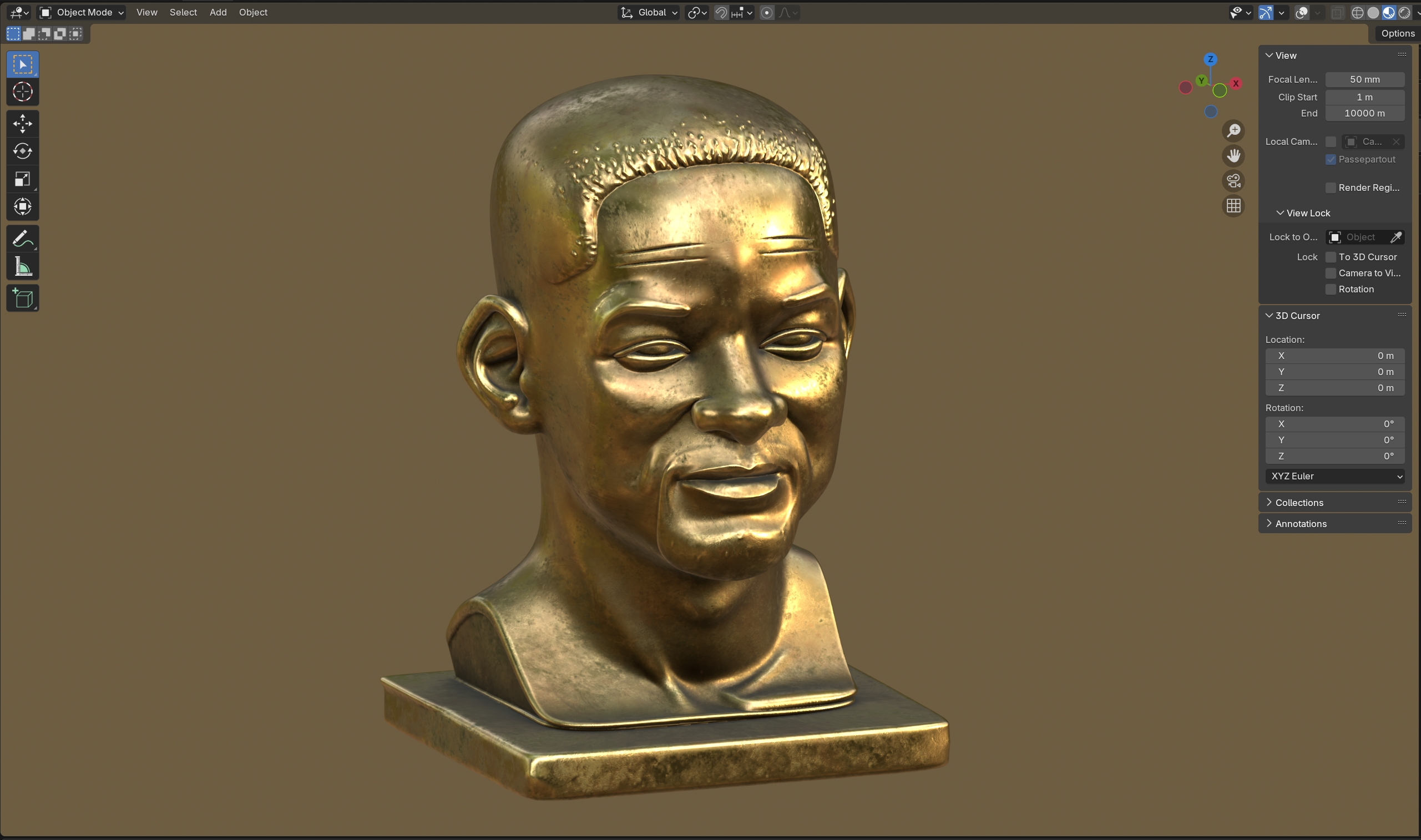Toggle camera view gizmo button
Image resolution: width=1421 pixels, height=840 pixels.
coord(1233,181)
